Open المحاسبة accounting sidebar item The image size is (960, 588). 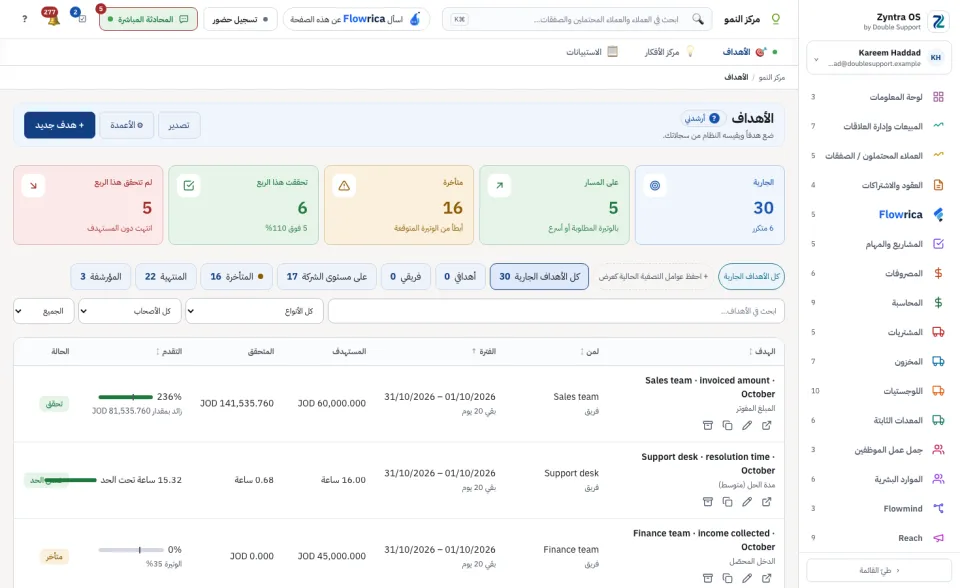point(876,303)
